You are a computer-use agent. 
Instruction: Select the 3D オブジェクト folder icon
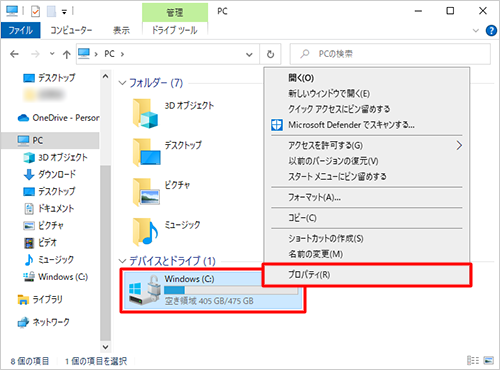pyautogui.click(x=146, y=114)
